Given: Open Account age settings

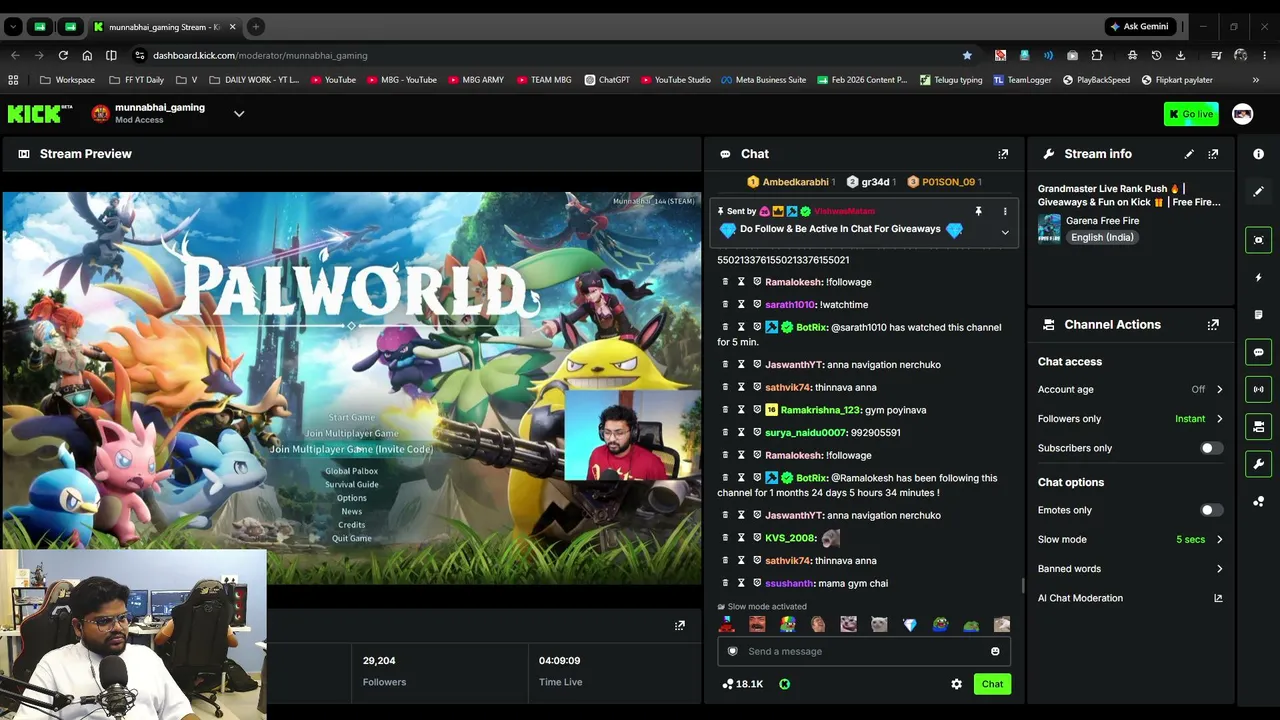Looking at the screenshot, I should pyautogui.click(x=1130, y=389).
